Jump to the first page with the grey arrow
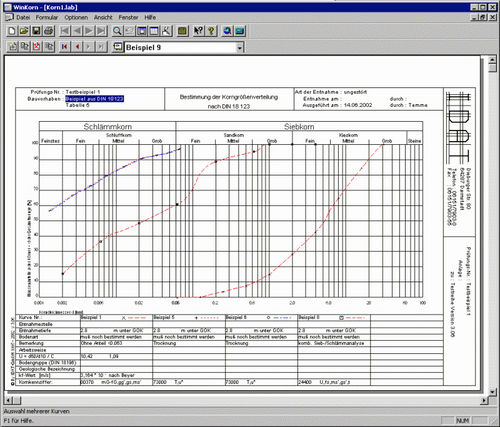Image resolution: width=500 pixels, height=427 pixels. pos(65,31)
